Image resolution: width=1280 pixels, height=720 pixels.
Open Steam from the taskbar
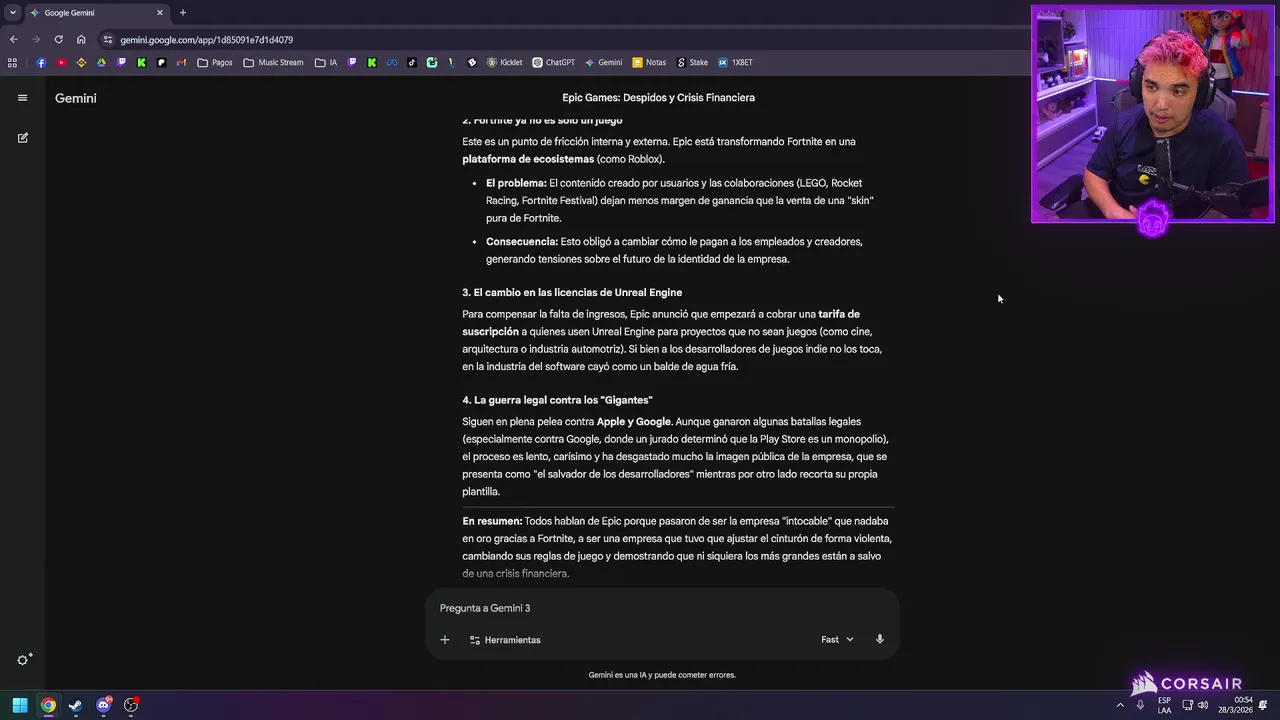tap(75, 705)
